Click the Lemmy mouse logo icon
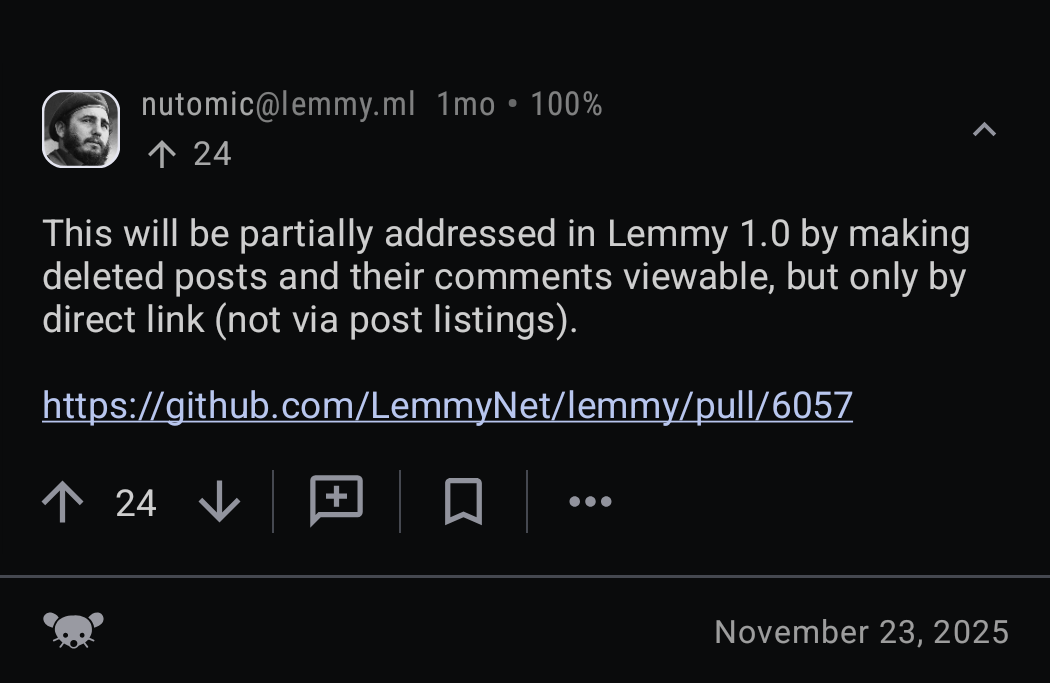The height and width of the screenshot is (683, 1050). pos(73,631)
